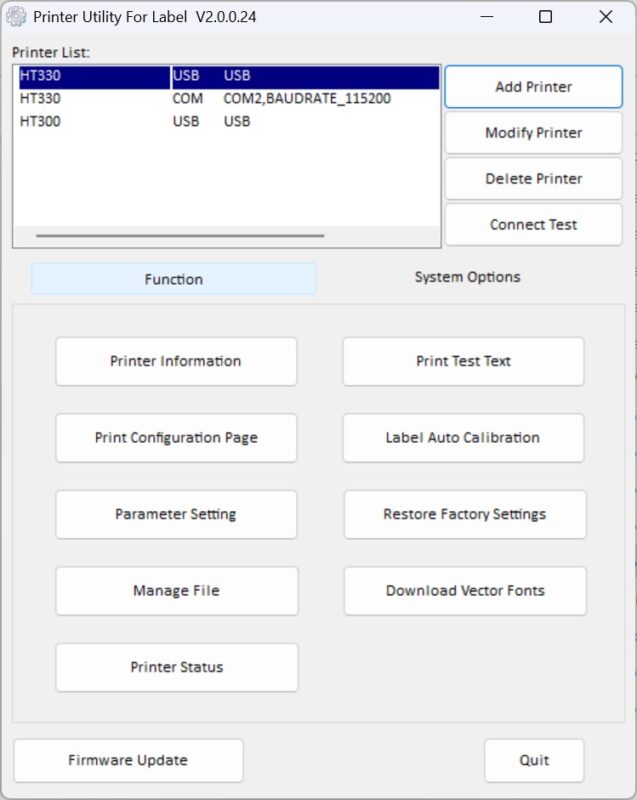Switch to the System Options tab
This screenshot has width=637, height=800.
pos(467,277)
